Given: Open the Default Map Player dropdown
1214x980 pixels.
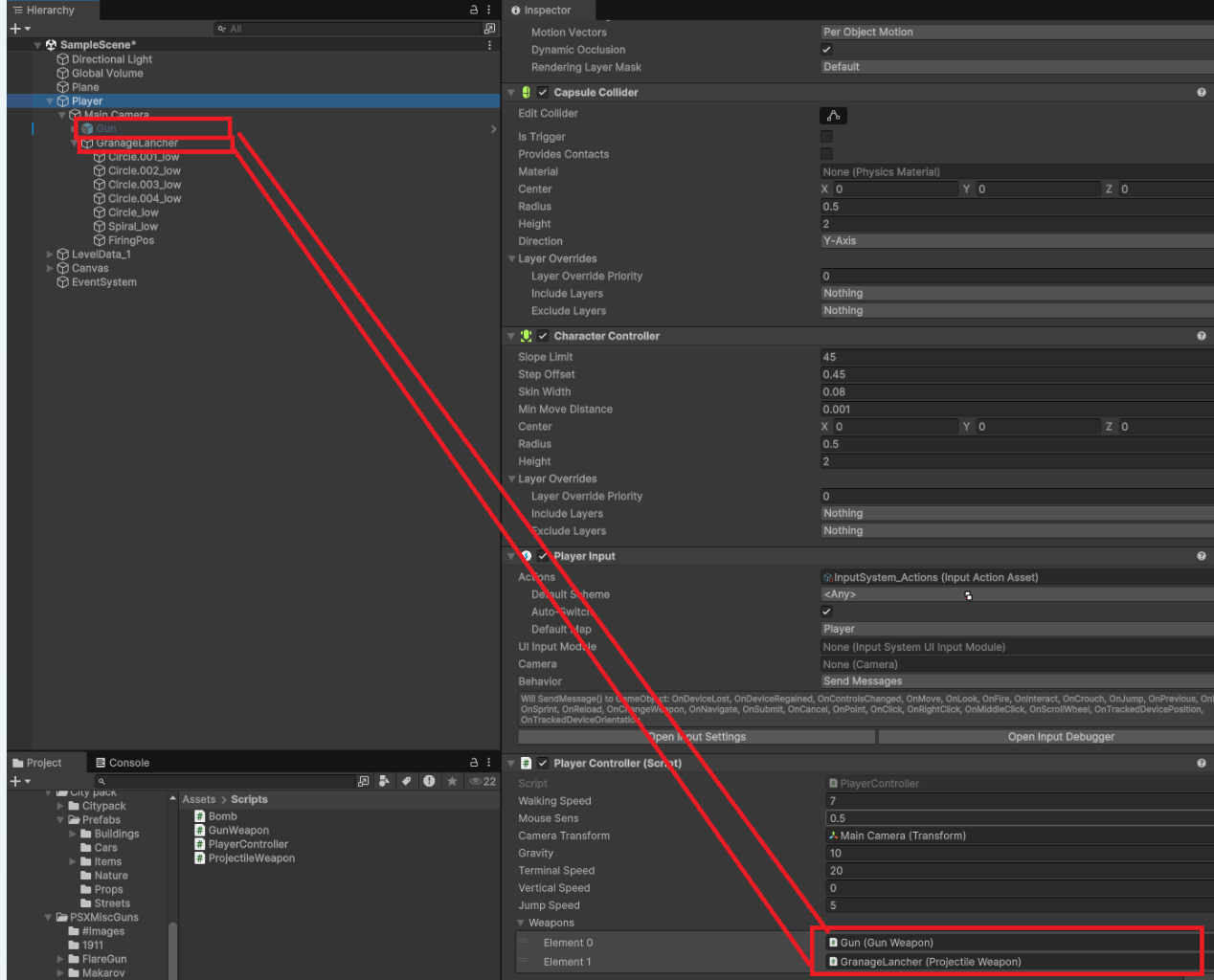Looking at the screenshot, I should (x=1017, y=629).
